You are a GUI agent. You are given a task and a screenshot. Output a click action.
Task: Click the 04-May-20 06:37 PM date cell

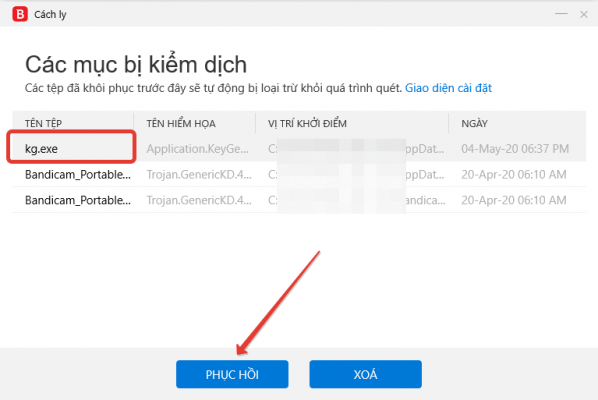coord(515,149)
